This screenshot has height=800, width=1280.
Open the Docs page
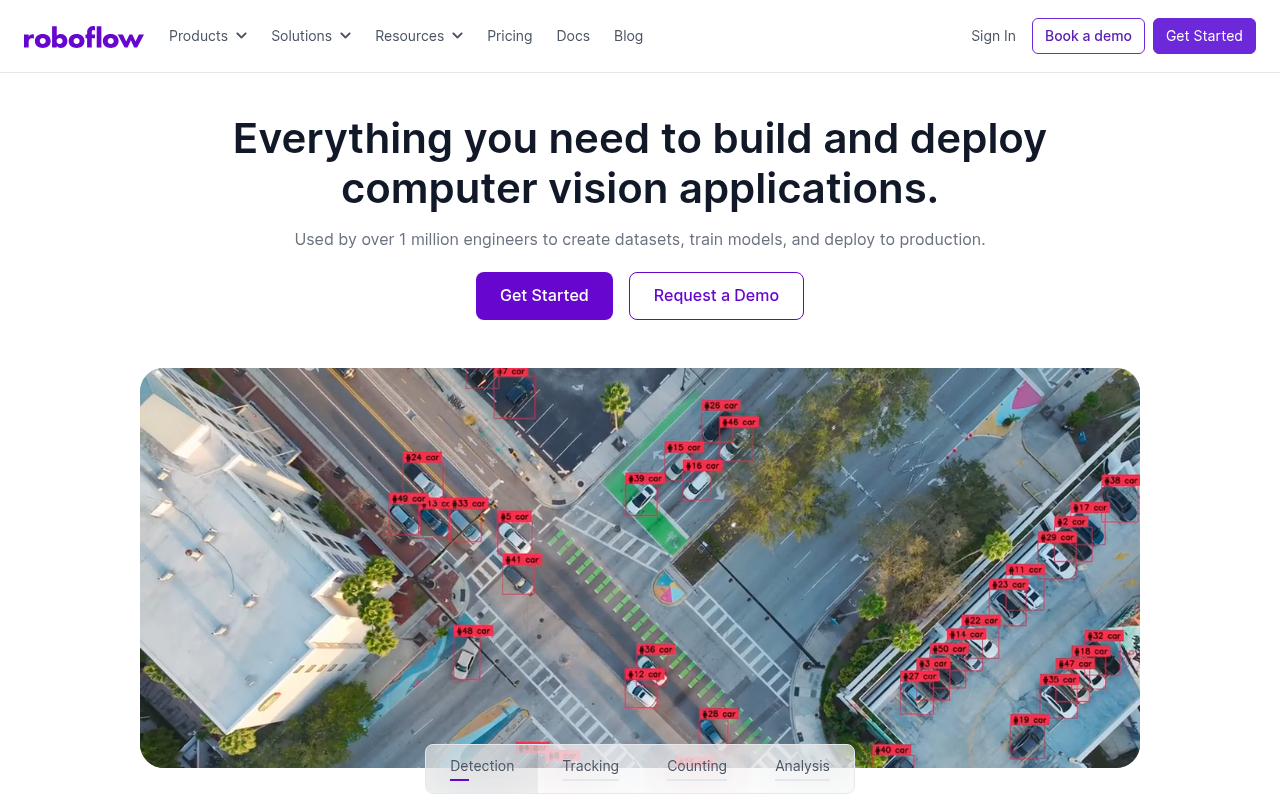[573, 36]
